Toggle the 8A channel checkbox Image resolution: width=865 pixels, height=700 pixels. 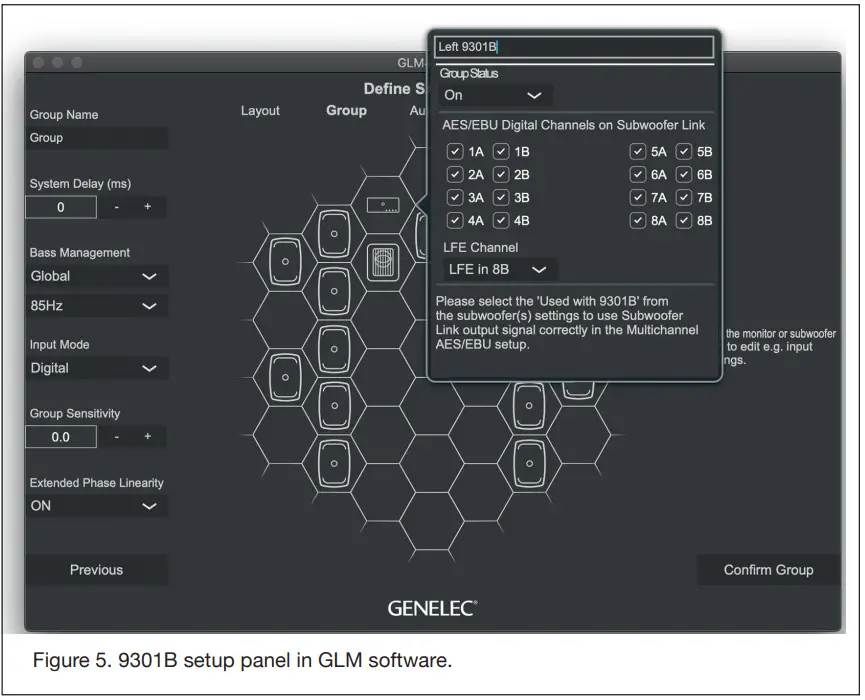pos(638,220)
